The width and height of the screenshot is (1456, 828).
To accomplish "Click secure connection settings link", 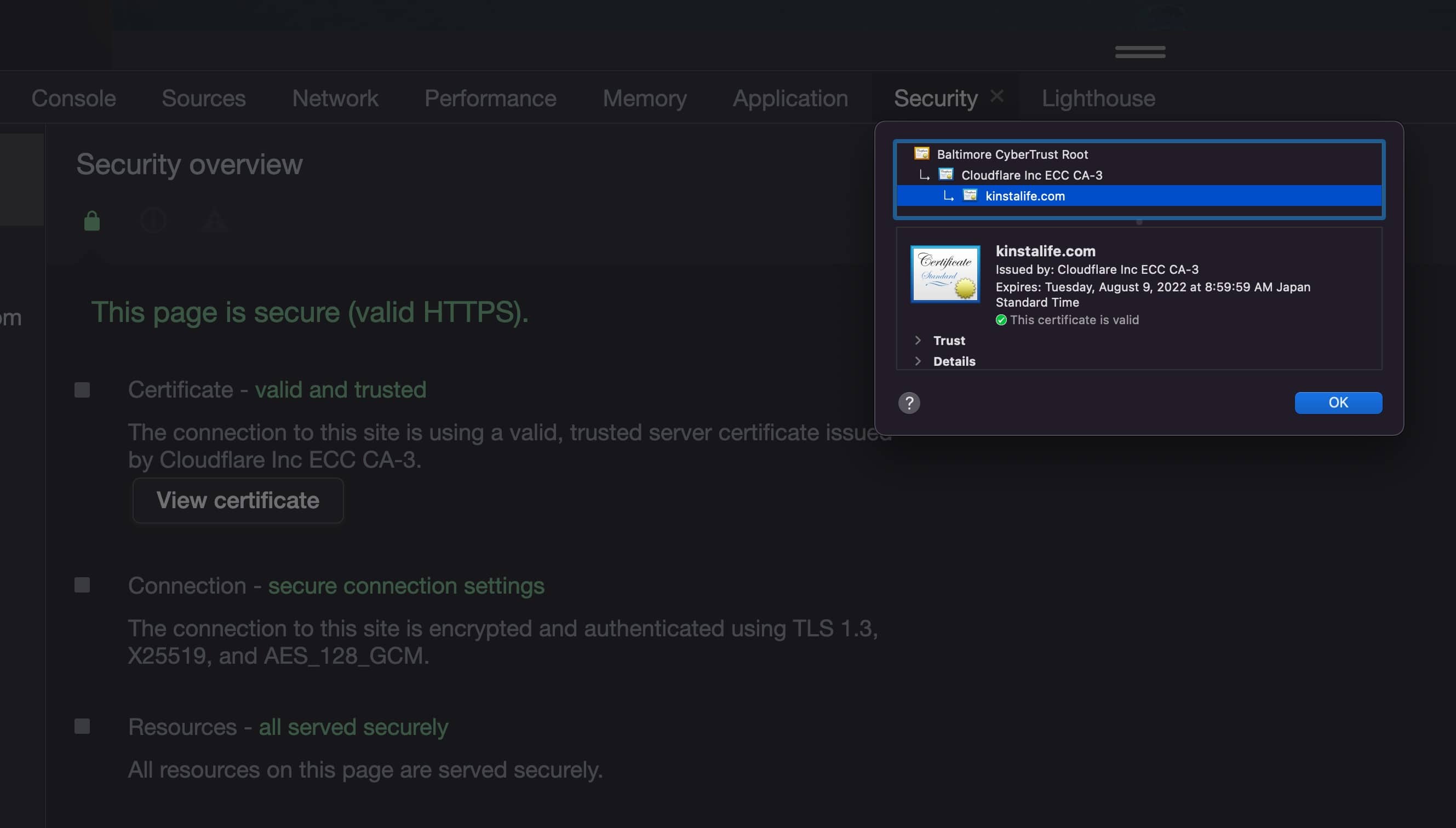I will pyautogui.click(x=406, y=584).
